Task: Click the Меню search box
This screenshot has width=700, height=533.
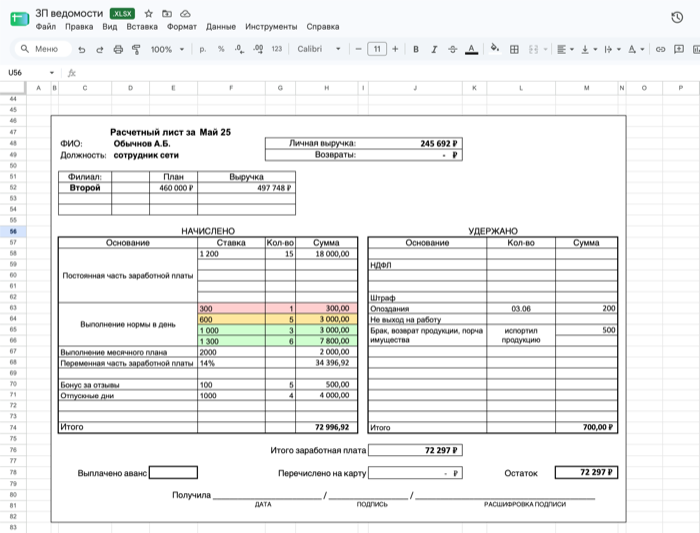Action: (43, 49)
